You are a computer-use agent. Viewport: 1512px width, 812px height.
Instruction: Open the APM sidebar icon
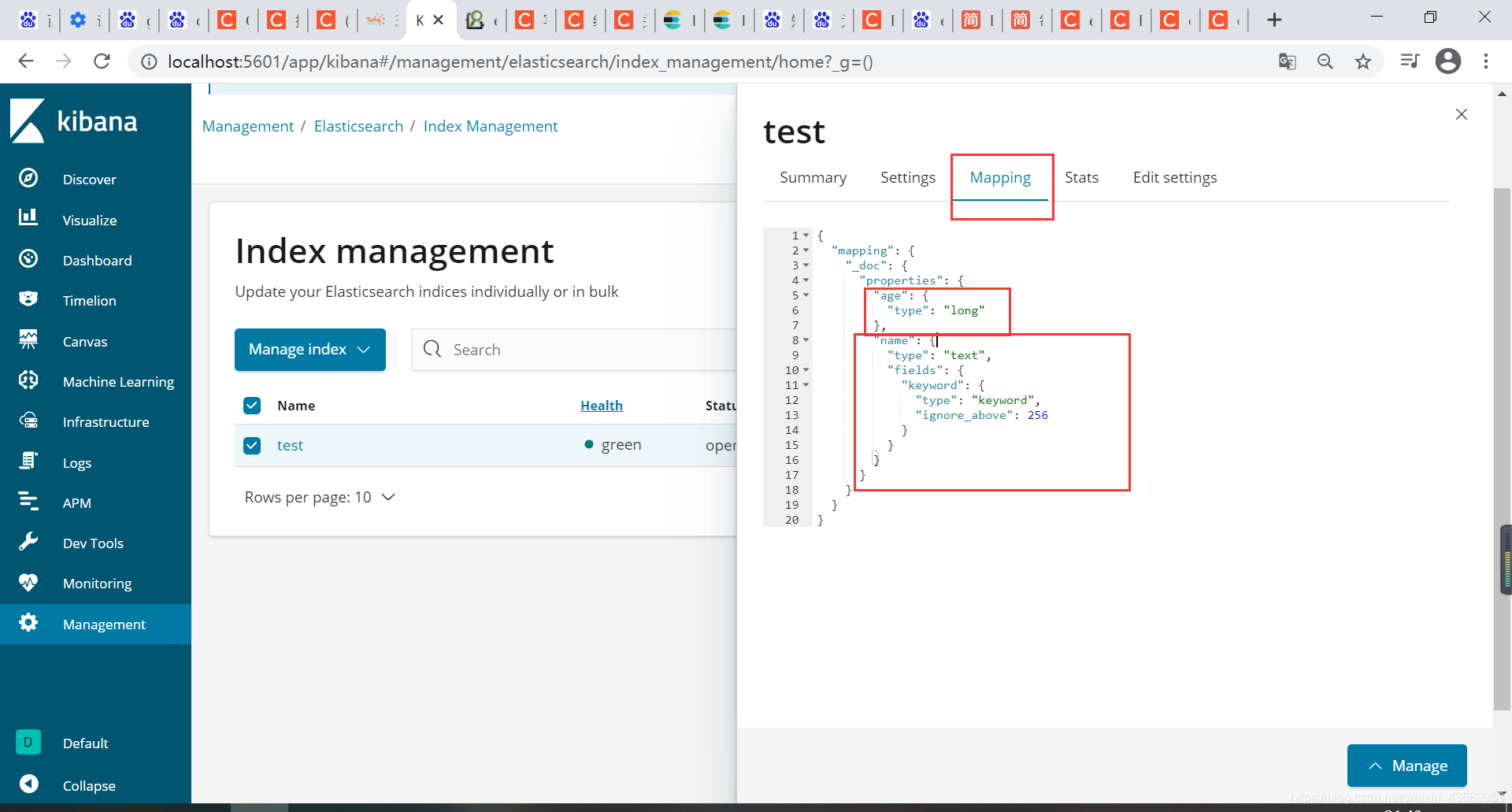pyautogui.click(x=28, y=501)
